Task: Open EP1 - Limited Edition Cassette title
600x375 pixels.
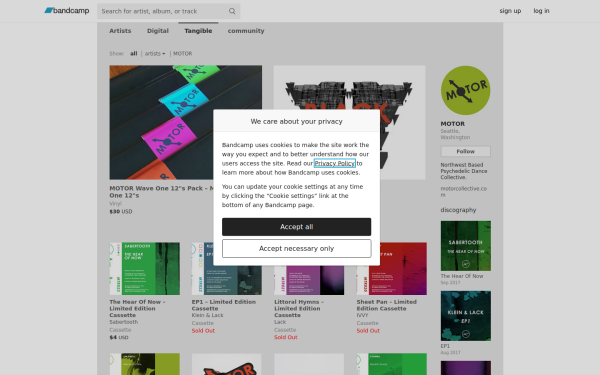Action: click(224, 305)
